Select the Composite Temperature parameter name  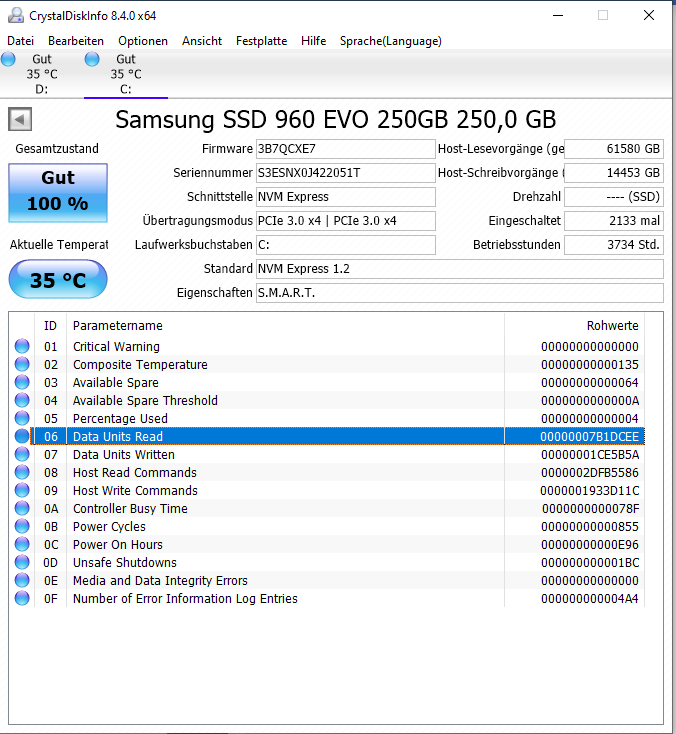[140, 365]
